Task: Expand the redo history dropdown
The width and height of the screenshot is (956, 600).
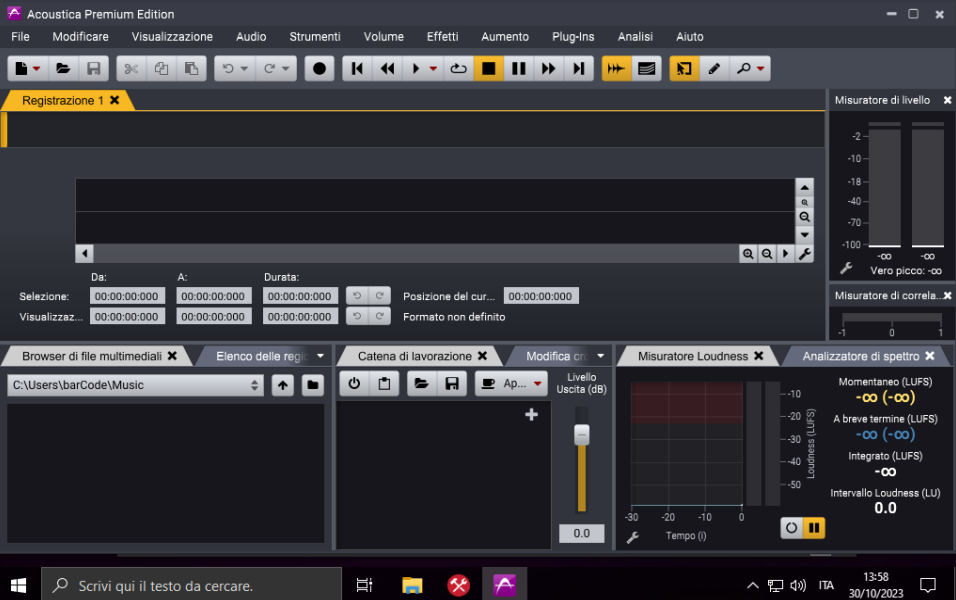Action: tap(285, 69)
